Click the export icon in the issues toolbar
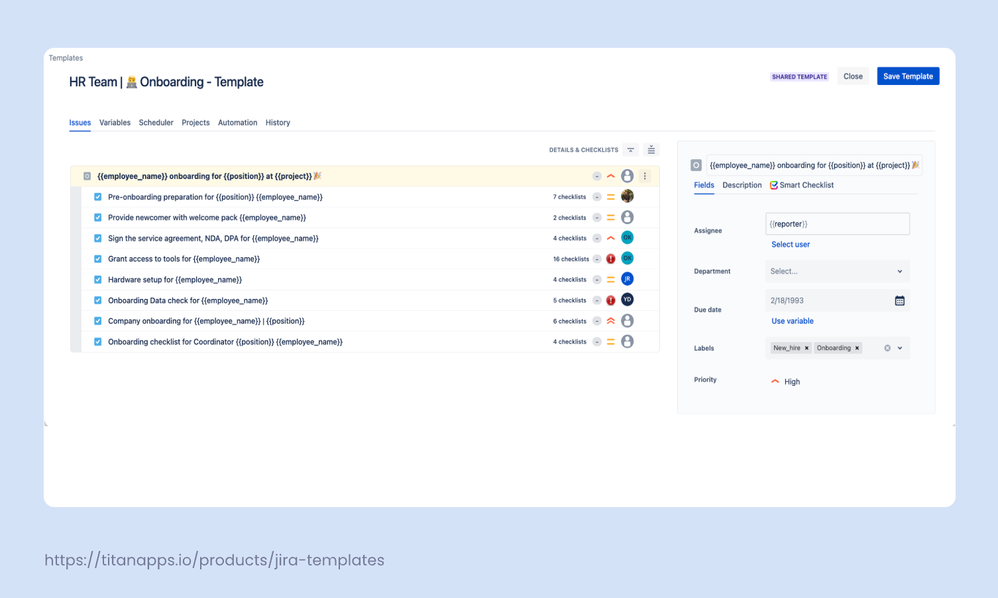Image resolution: width=998 pixels, height=598 pixels. pos(651,150)
